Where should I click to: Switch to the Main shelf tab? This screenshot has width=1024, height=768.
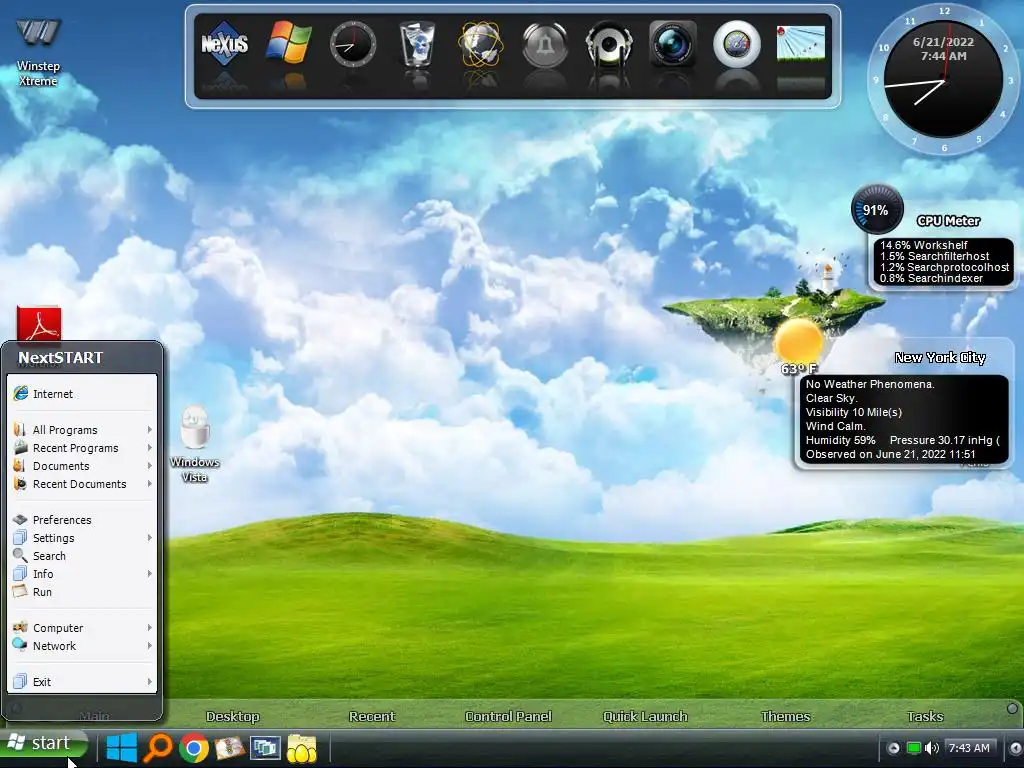pos(94,716)
